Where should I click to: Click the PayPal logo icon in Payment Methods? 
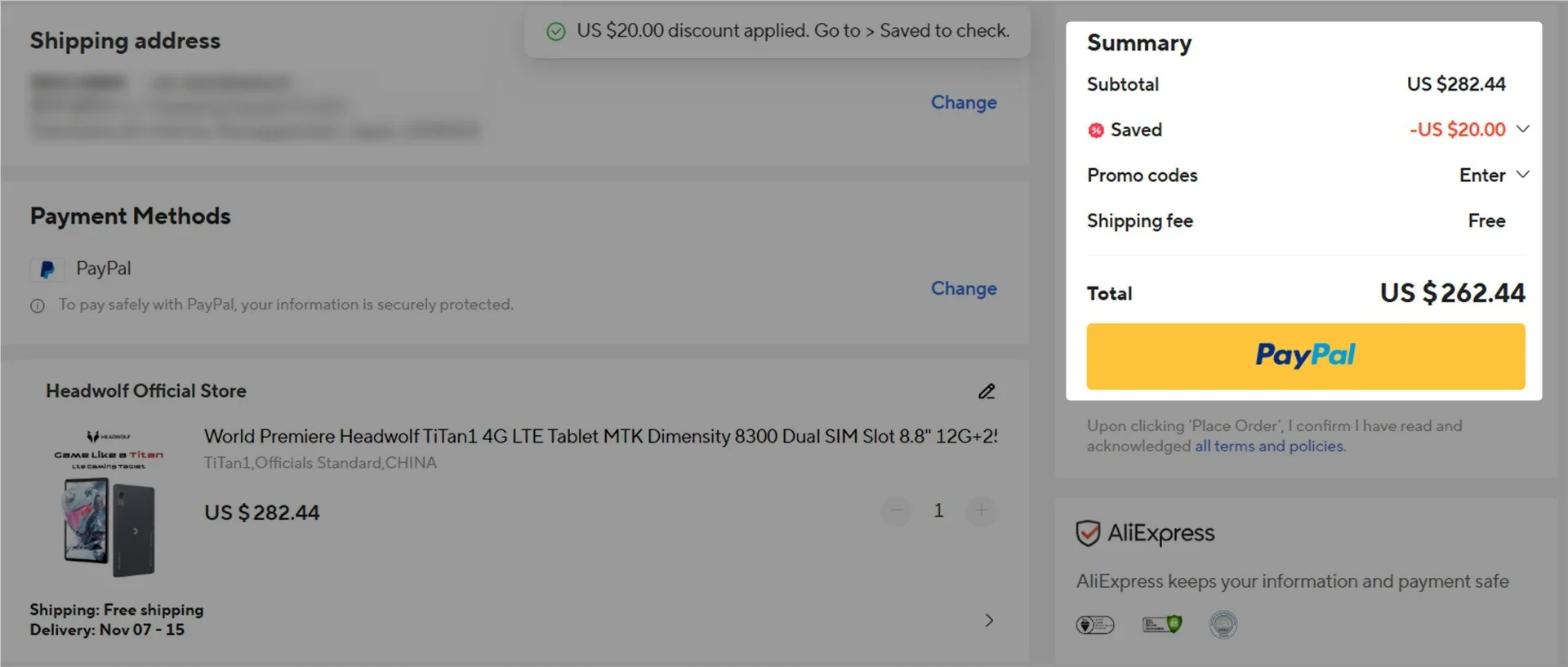click(47, 269)
